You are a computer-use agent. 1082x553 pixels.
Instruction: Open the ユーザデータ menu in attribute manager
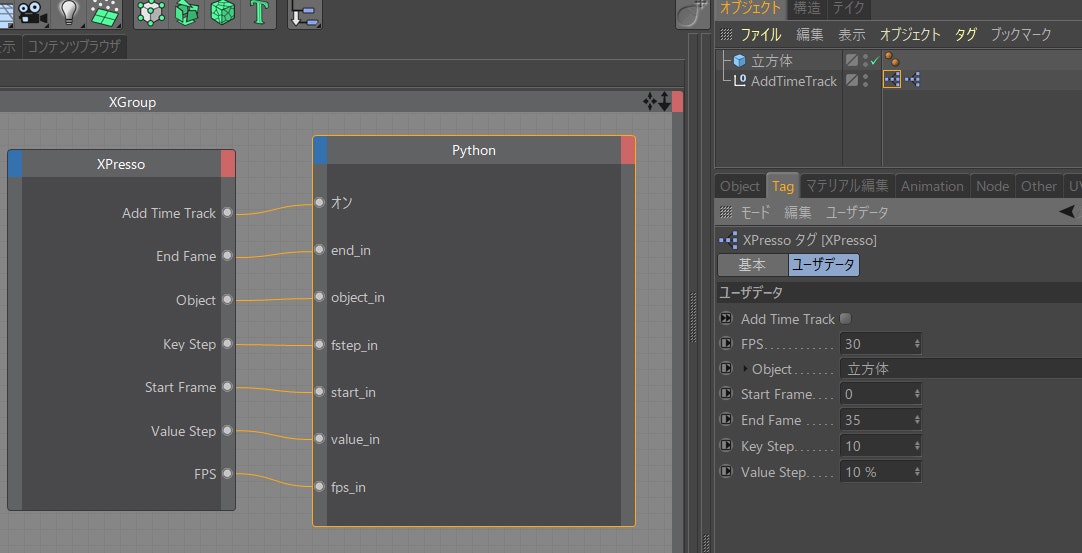click(857, 212)
